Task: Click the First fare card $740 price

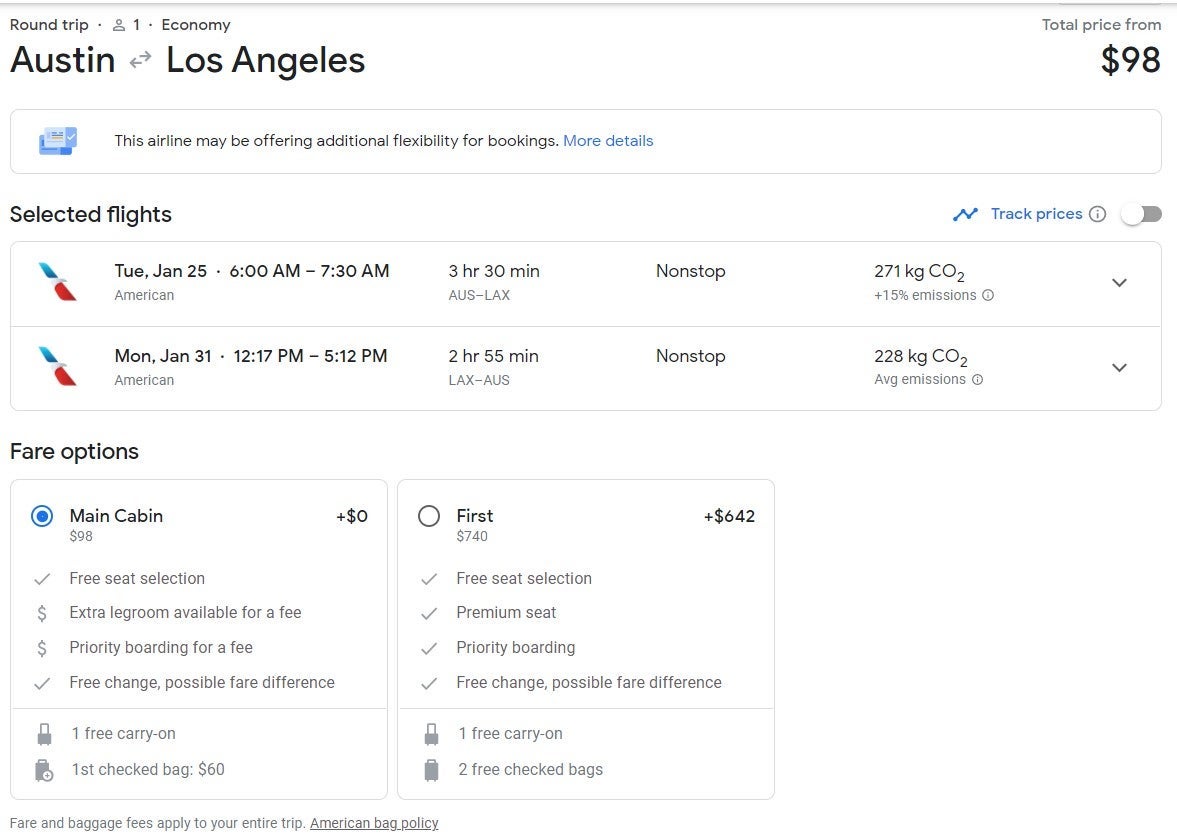Action: tap(472, 537)
